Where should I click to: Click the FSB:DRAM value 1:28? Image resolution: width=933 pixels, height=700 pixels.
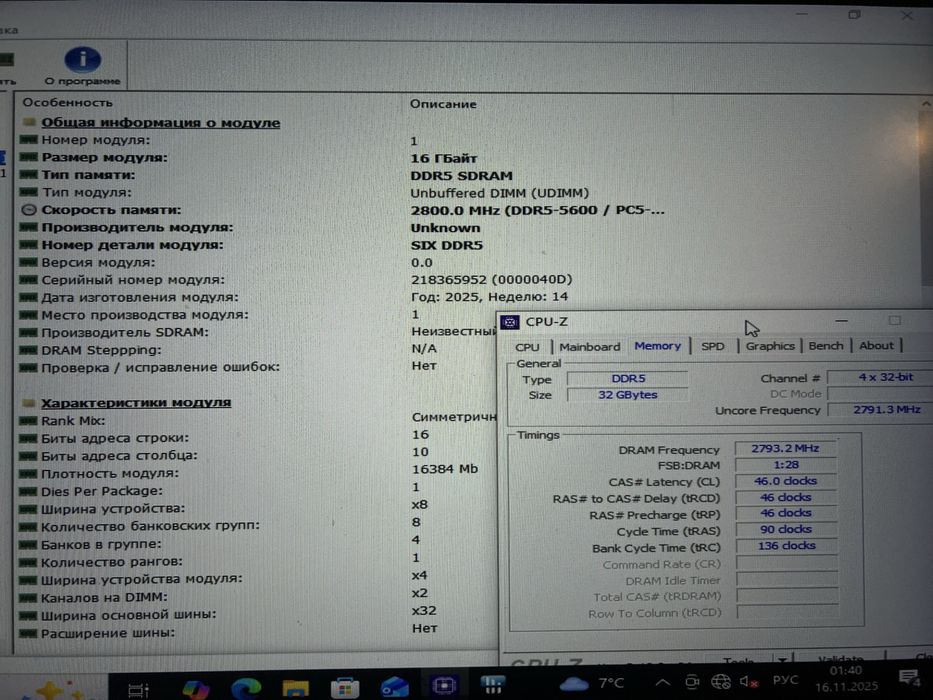pyautogui.click(x=785, y=464)
